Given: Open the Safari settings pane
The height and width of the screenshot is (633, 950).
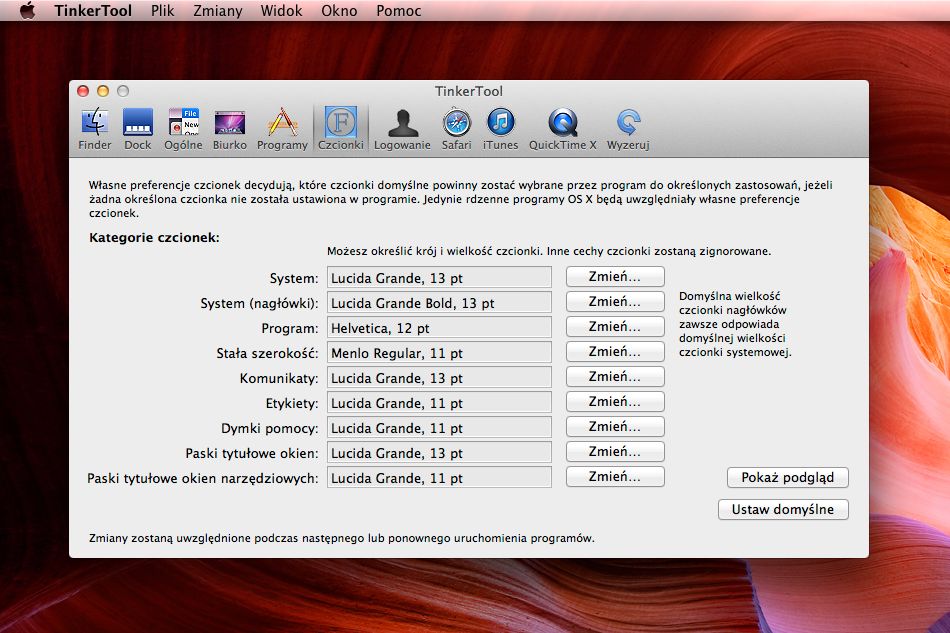Looking at the screenshot, I should tap(456, 129).
